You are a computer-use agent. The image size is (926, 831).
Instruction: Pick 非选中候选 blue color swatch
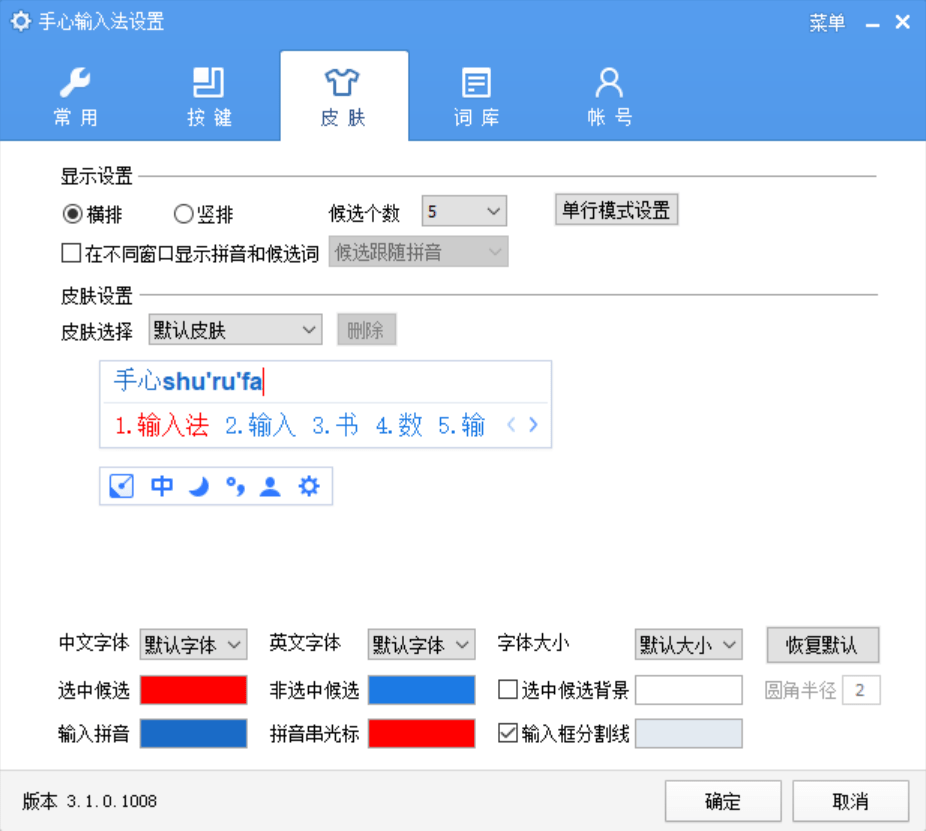point(421,690)
